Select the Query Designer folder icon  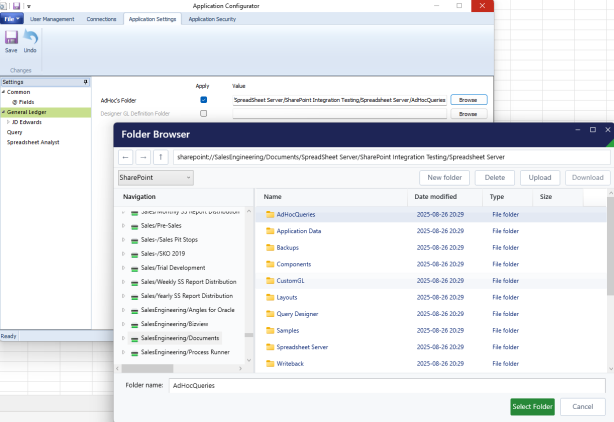pos(269,313)
